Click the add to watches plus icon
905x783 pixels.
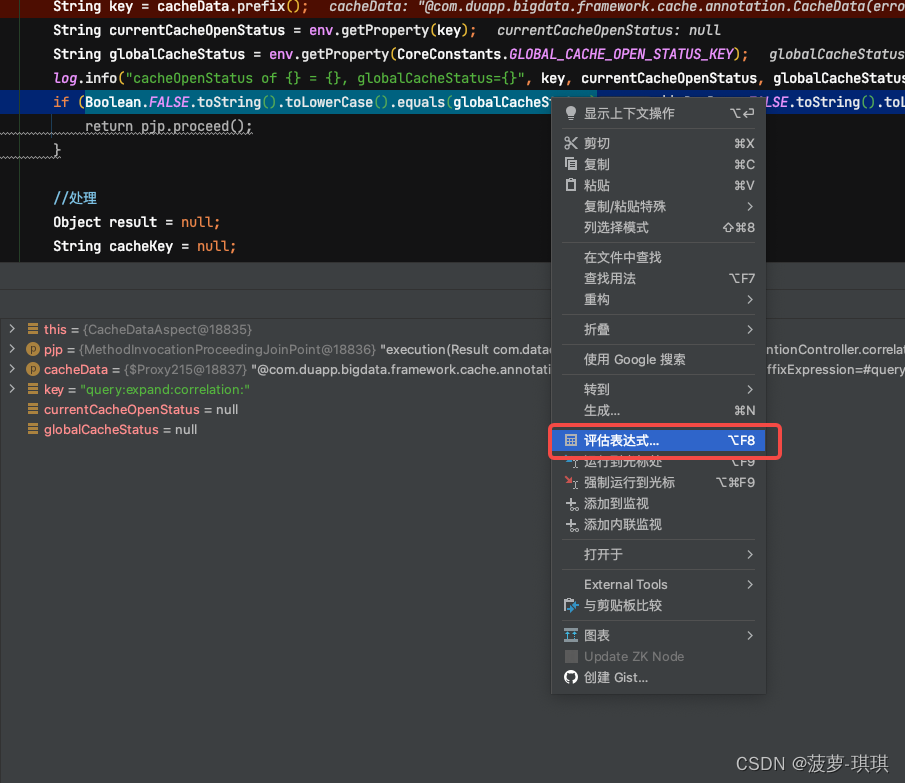point(571,504)
